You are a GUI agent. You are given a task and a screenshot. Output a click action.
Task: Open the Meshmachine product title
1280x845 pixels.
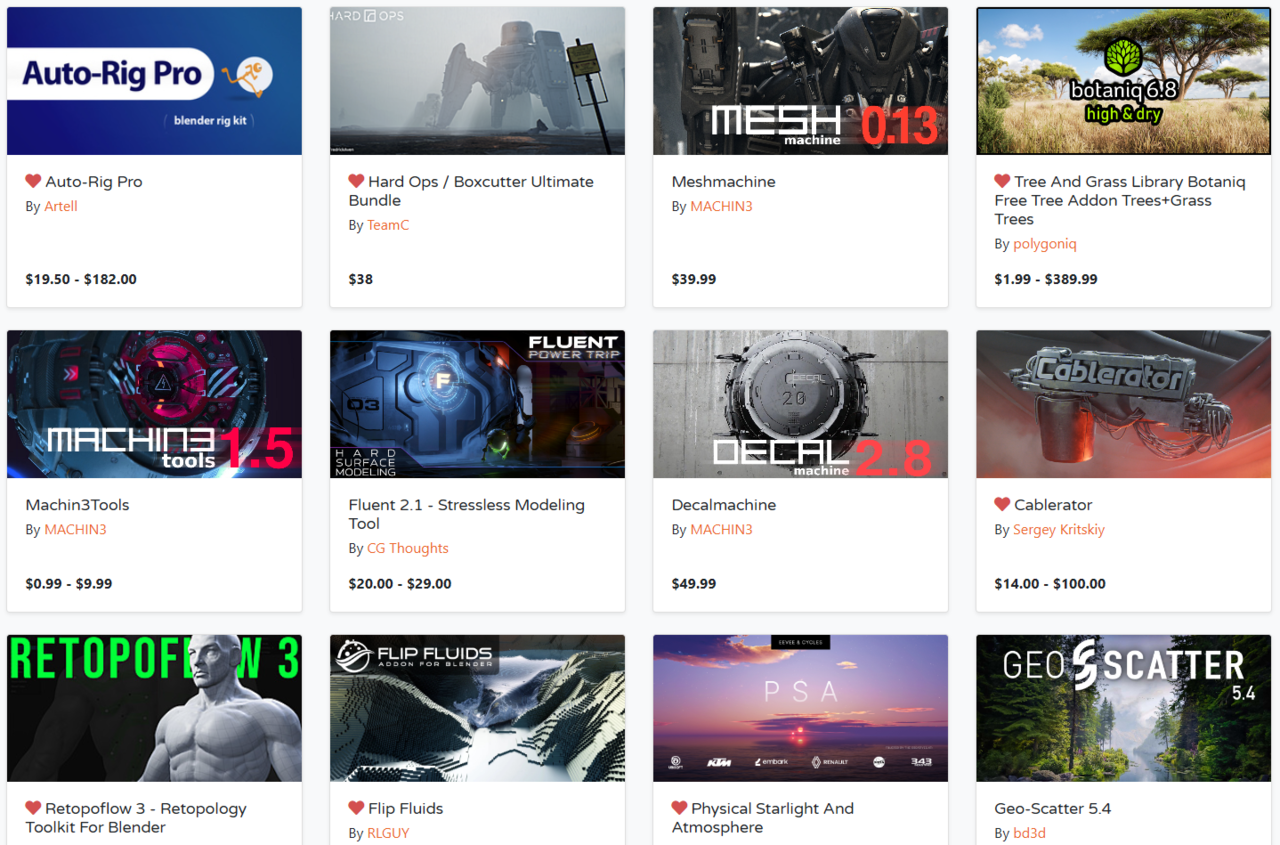click(723, 182)
